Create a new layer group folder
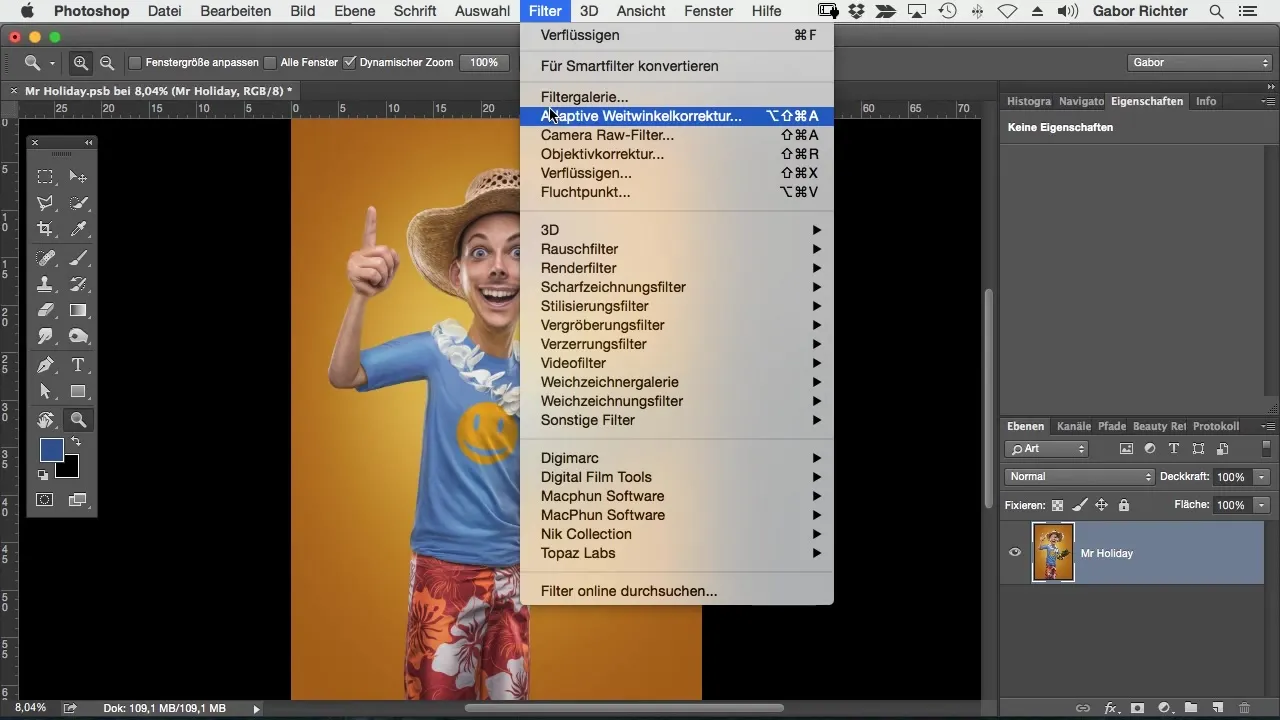This screenshot has height=720, width=1280. tap(1191, 708)
